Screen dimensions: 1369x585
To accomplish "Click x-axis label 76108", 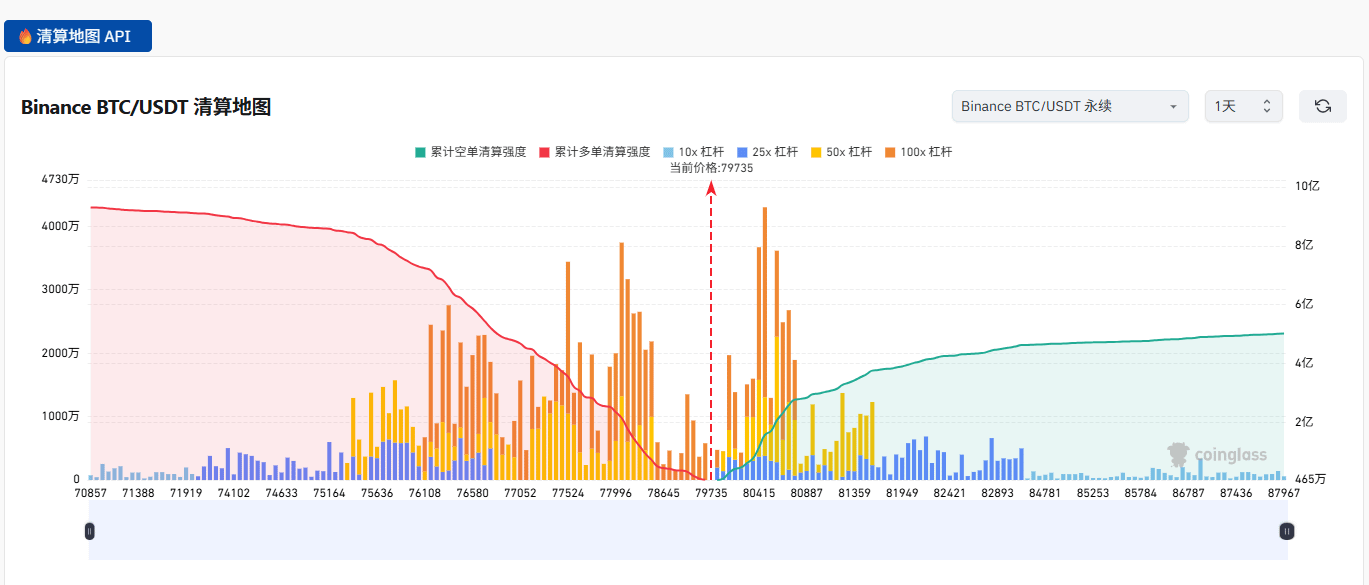I will tap(425, 493).
